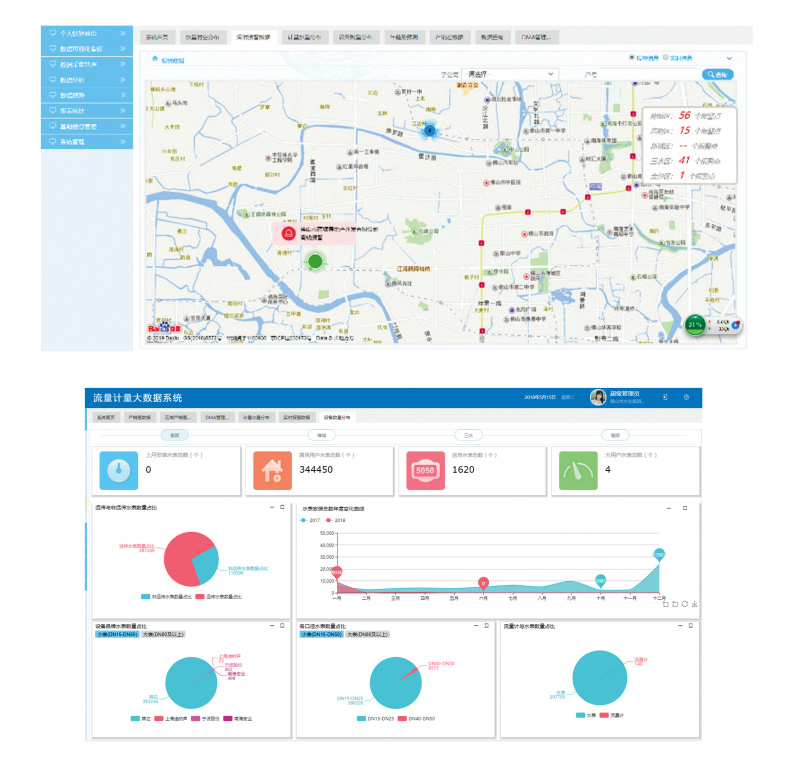This screenshot has height=766, width=794.
Task: Select the first radio option above the map
Action: (x=631, y=58)
